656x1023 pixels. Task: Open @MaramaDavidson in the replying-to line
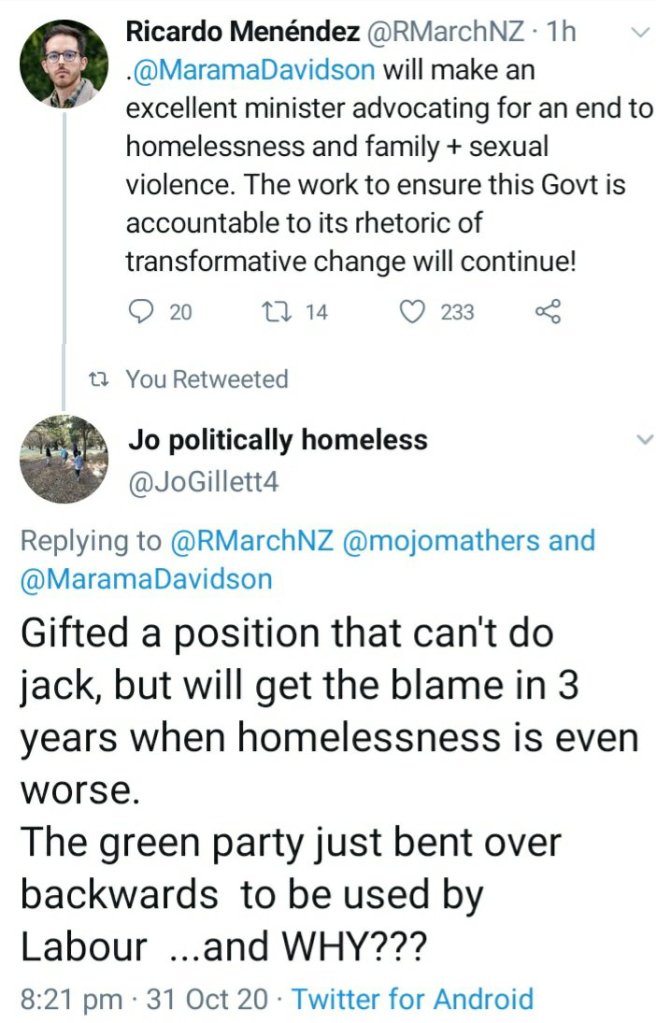coord(146,579)
